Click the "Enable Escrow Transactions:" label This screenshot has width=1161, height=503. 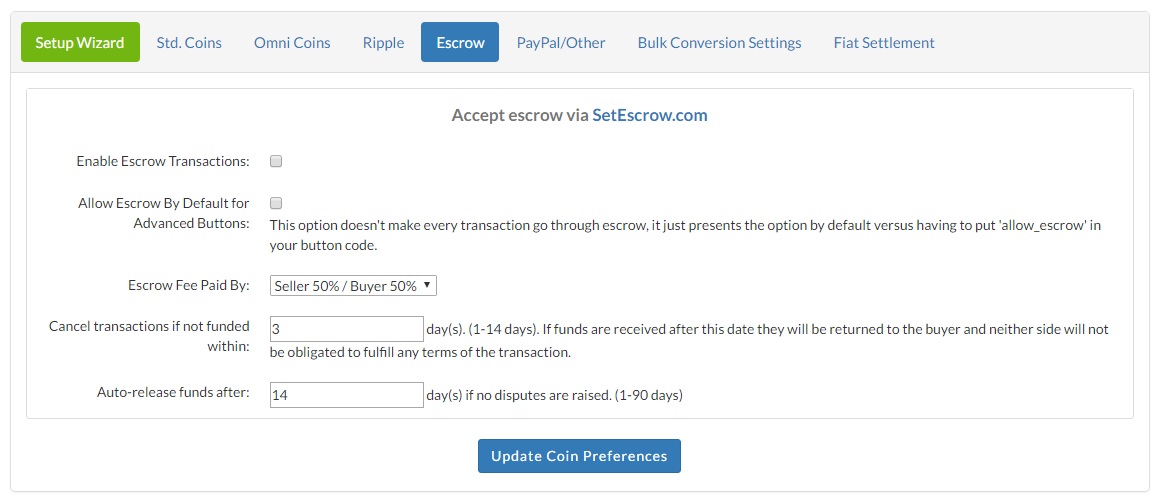[163, 161]
